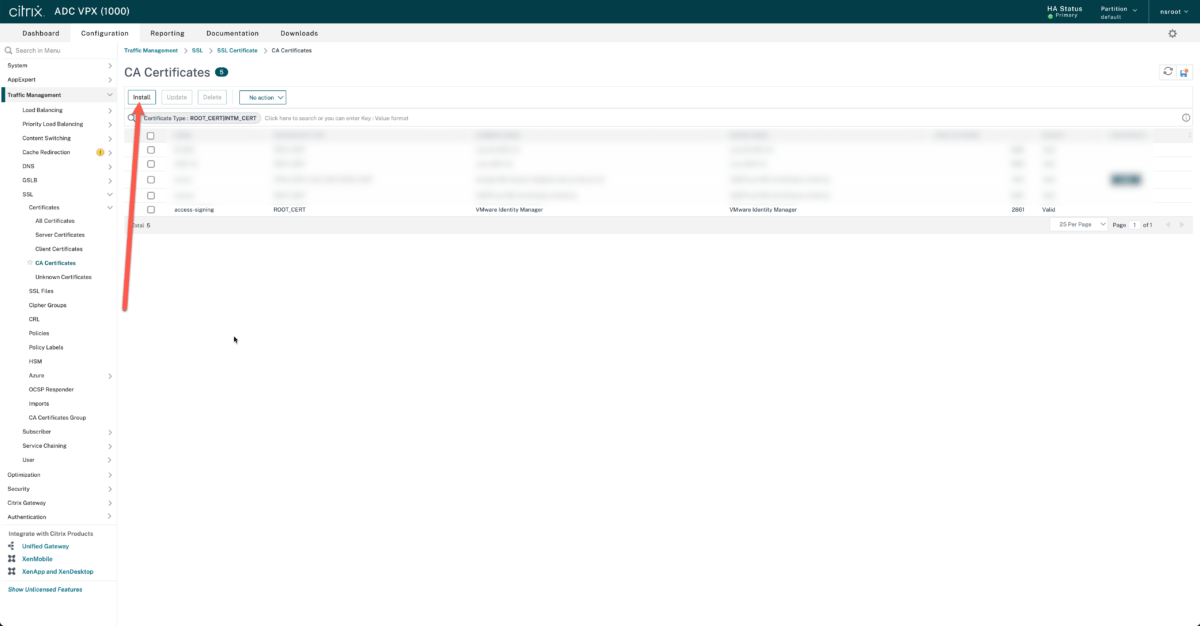Check the first certificate row checkbox

[151, 149]
